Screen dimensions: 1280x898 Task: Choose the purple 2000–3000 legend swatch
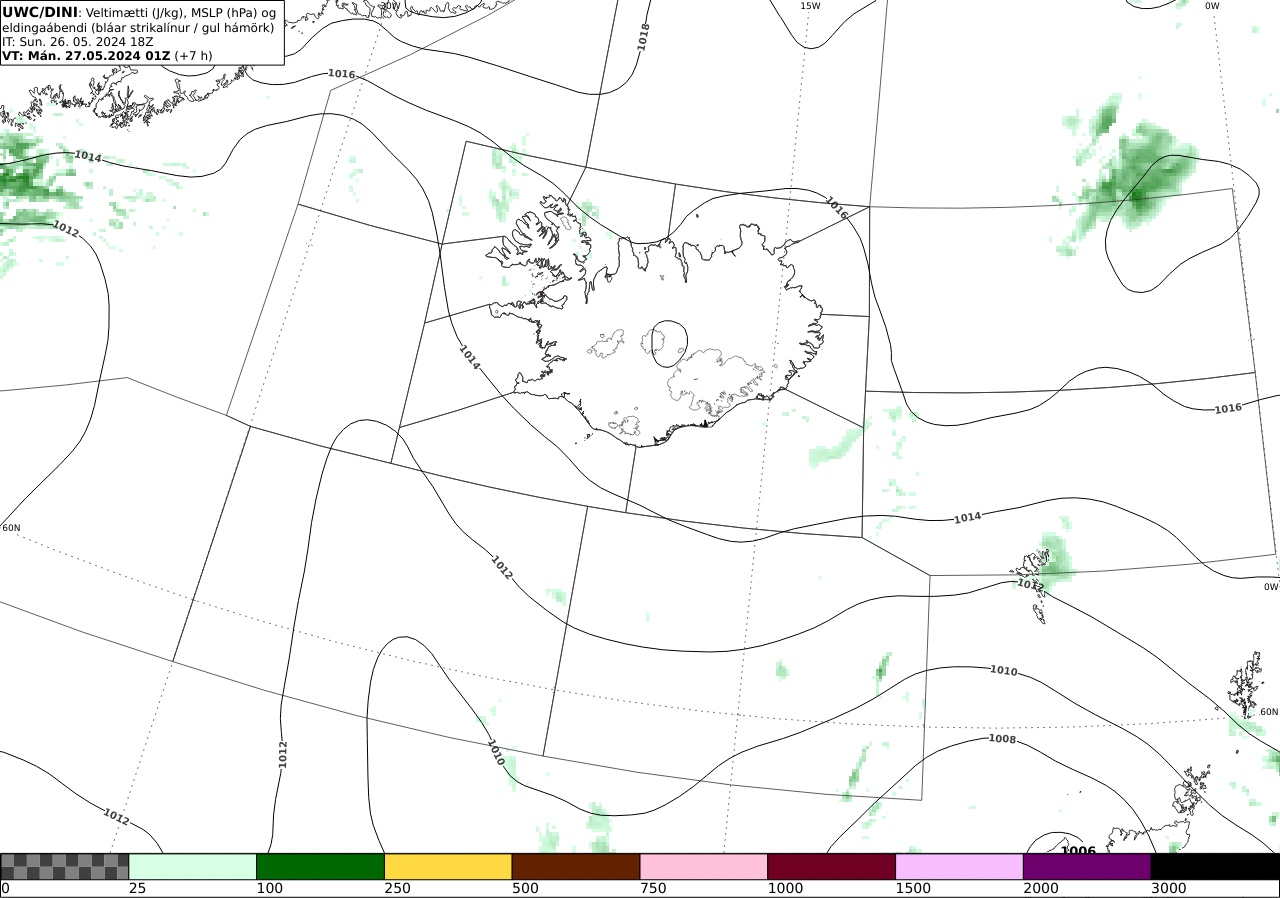point(1087,866)
